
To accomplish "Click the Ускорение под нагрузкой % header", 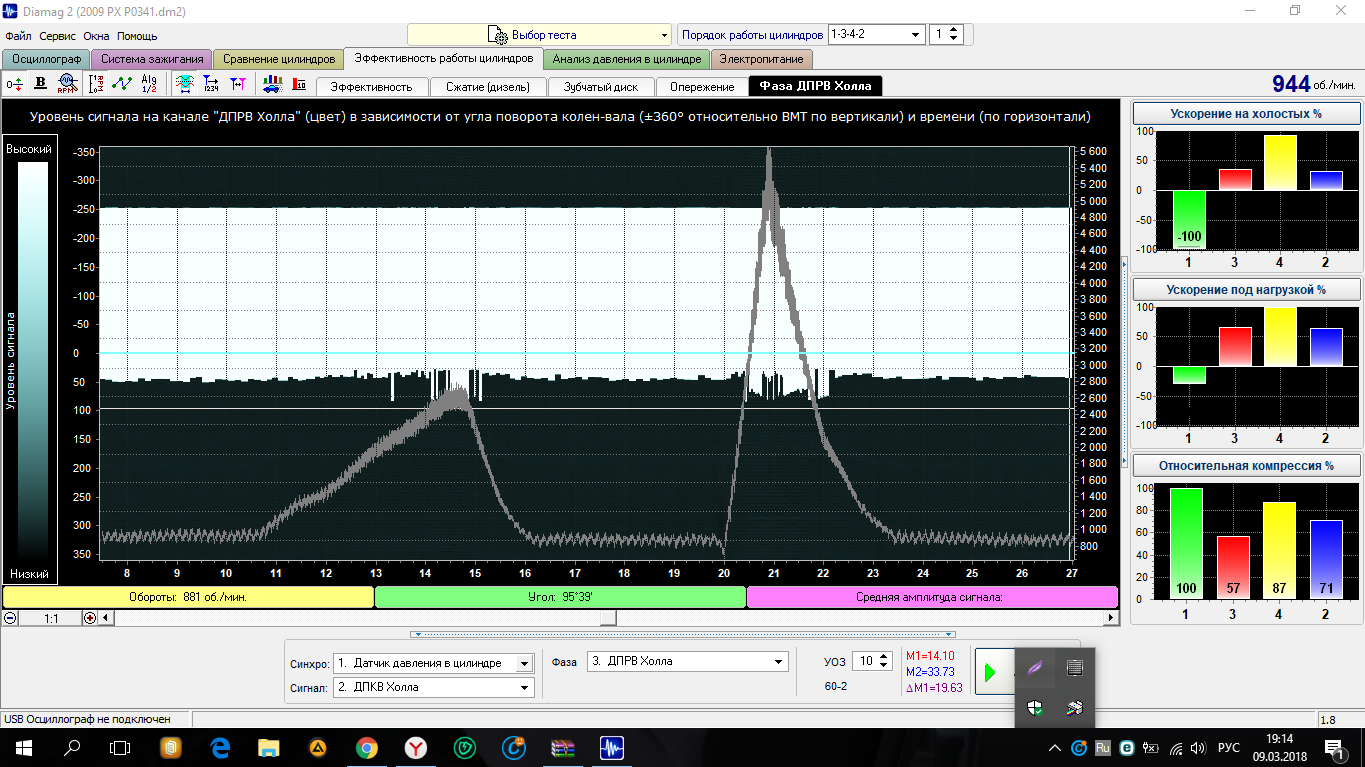I will tap(1246, 290).
